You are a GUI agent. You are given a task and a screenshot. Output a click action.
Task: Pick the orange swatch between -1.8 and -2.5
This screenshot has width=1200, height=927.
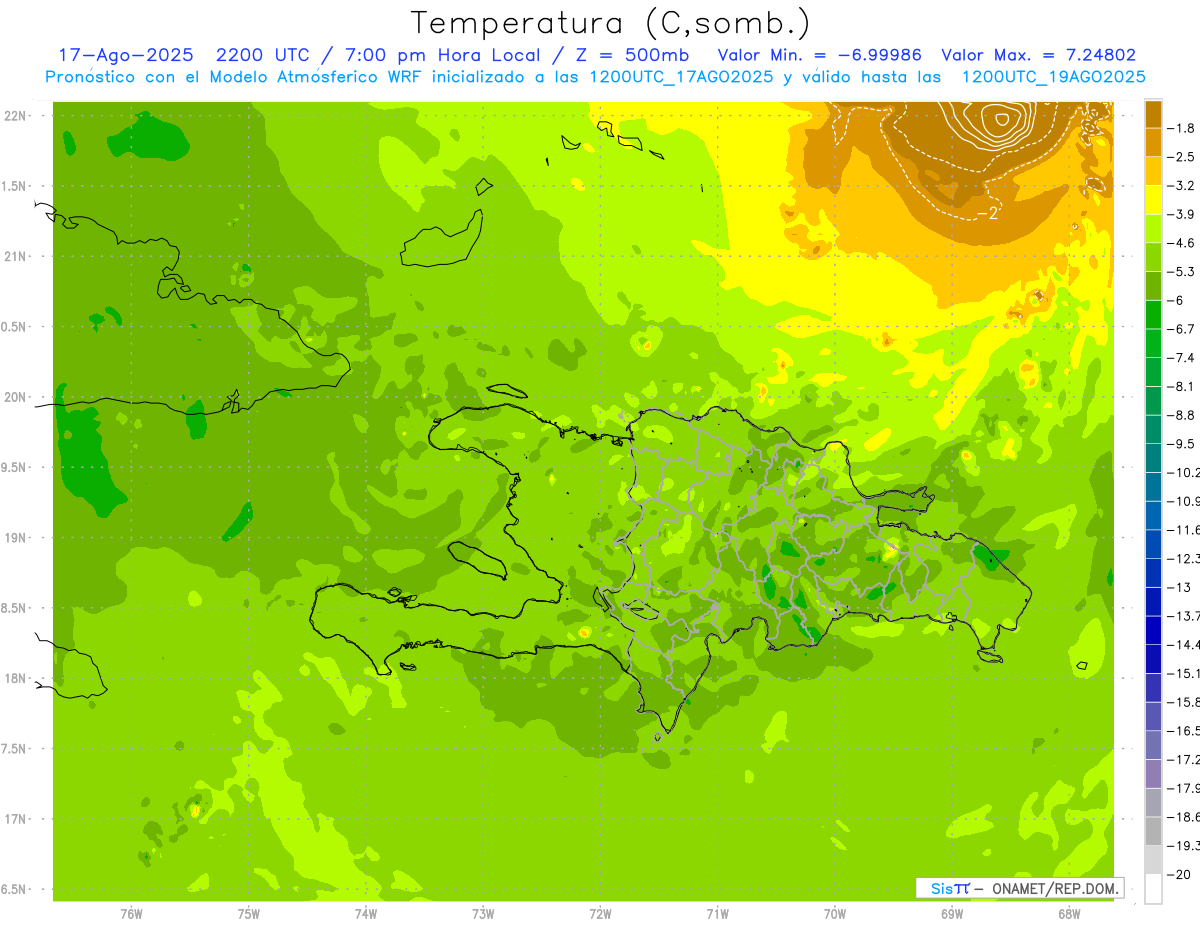(x=1153, y=142)
